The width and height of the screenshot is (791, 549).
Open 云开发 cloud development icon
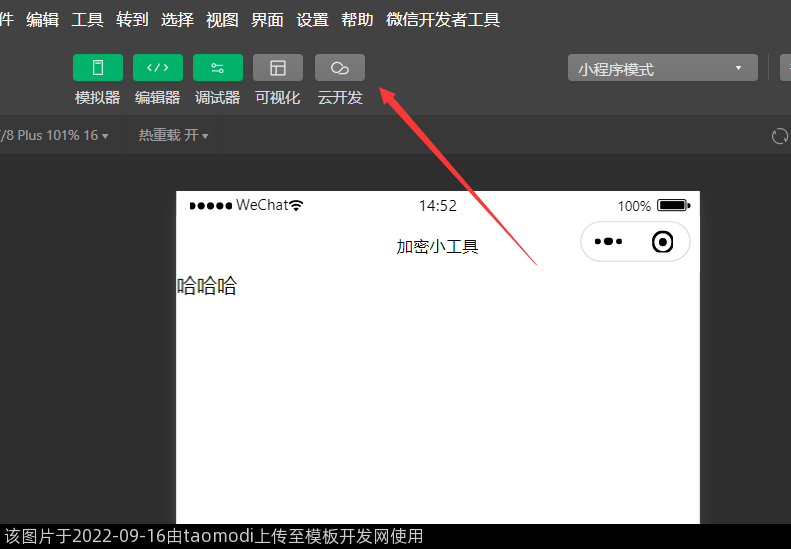[340, 68]
